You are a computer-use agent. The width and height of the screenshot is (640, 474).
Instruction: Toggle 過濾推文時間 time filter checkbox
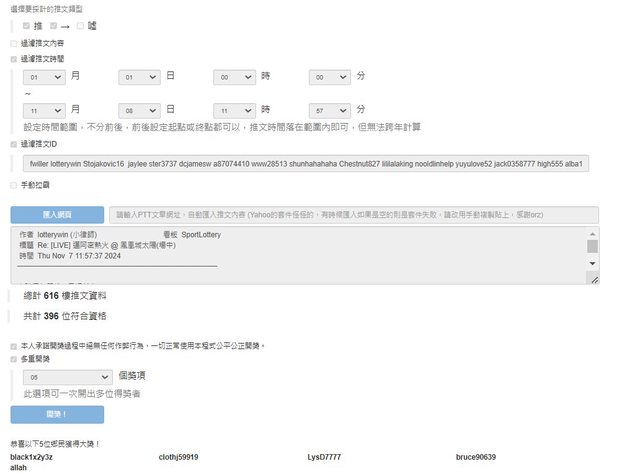[x=14, y=59]
